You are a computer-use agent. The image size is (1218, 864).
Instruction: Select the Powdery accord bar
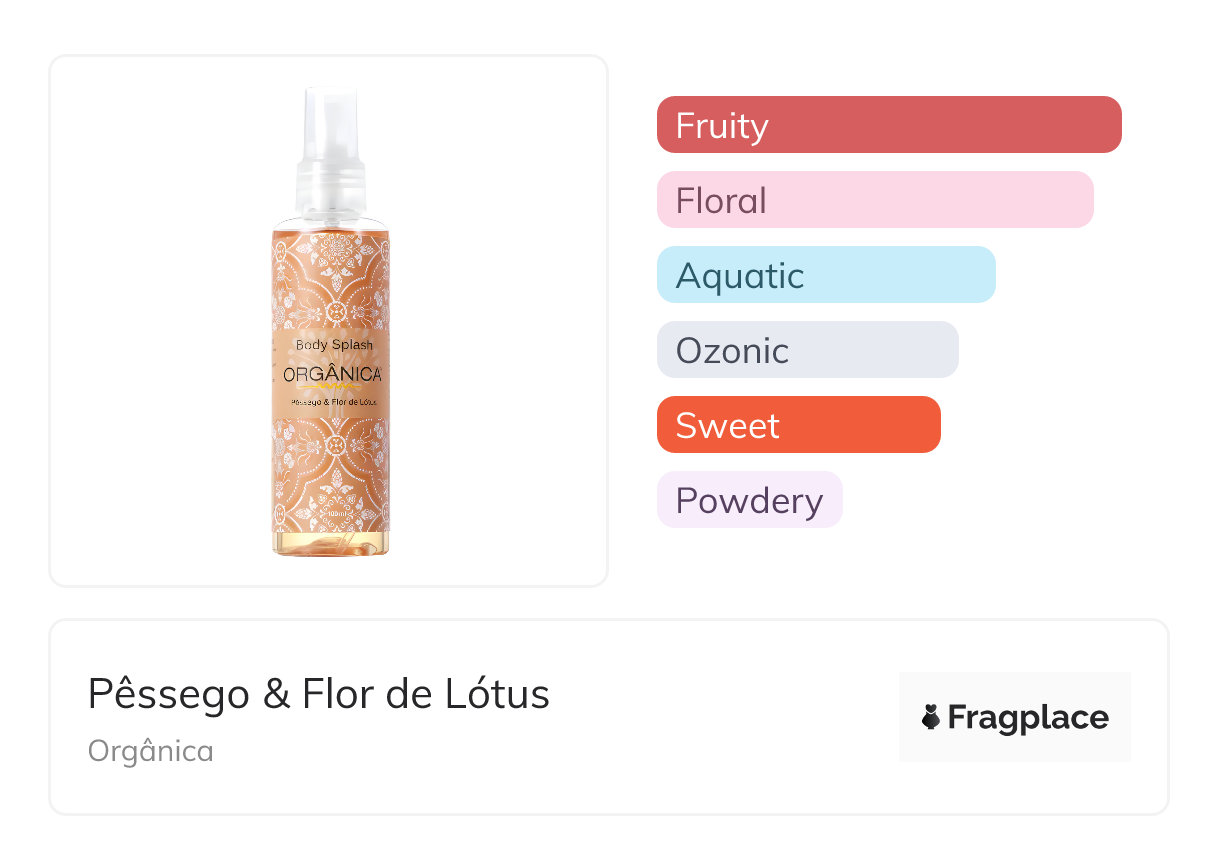[x=749, y=500]
